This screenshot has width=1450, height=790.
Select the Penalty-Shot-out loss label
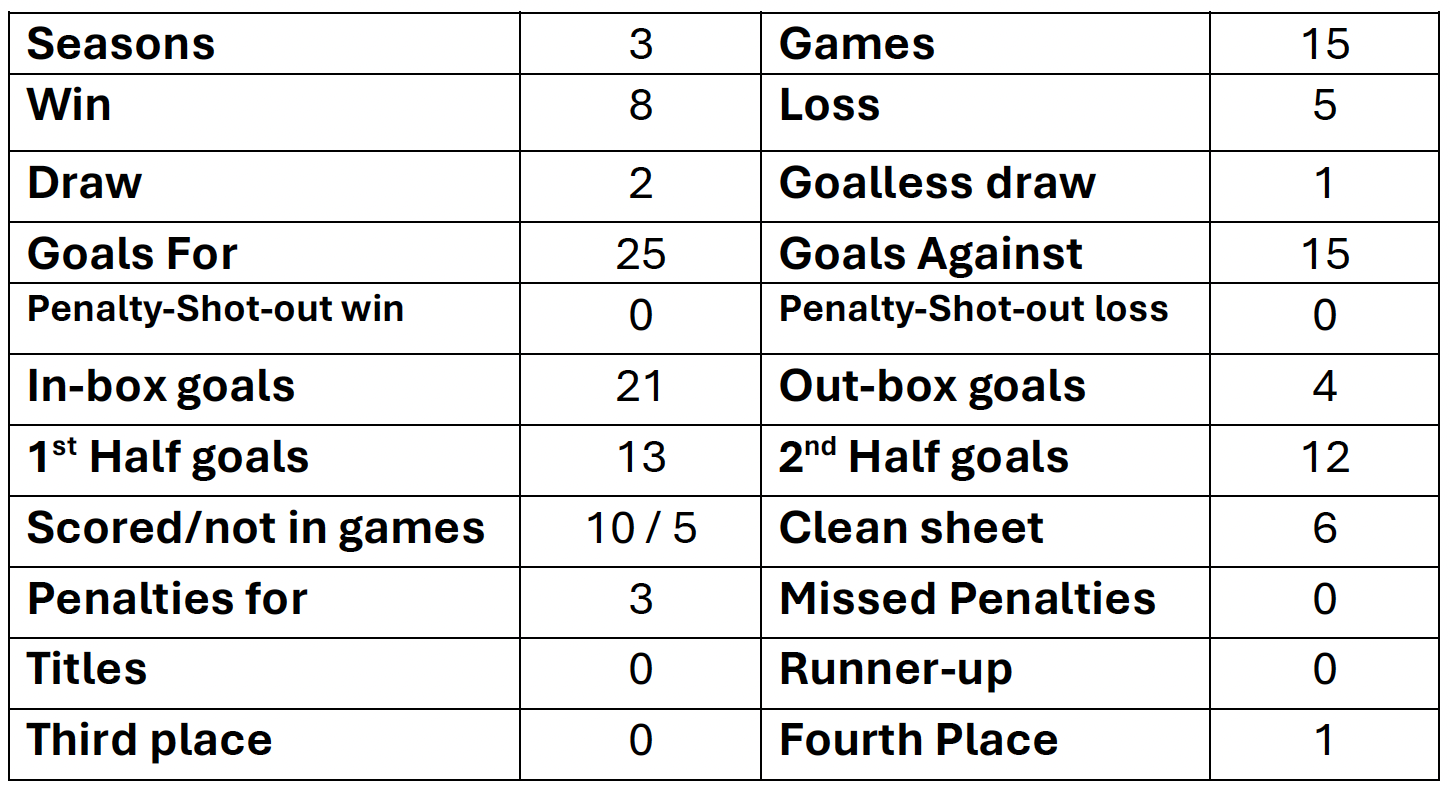click(x=973, y=309)
